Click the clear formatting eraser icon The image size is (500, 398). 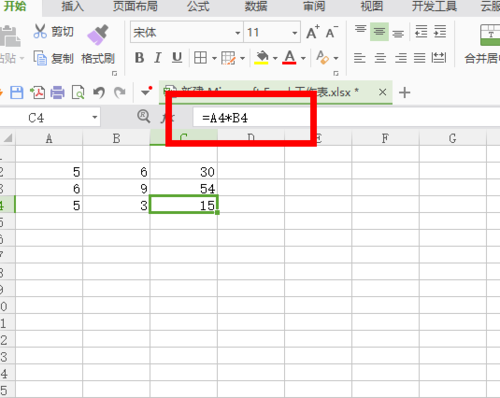click(x=322, y=57)
